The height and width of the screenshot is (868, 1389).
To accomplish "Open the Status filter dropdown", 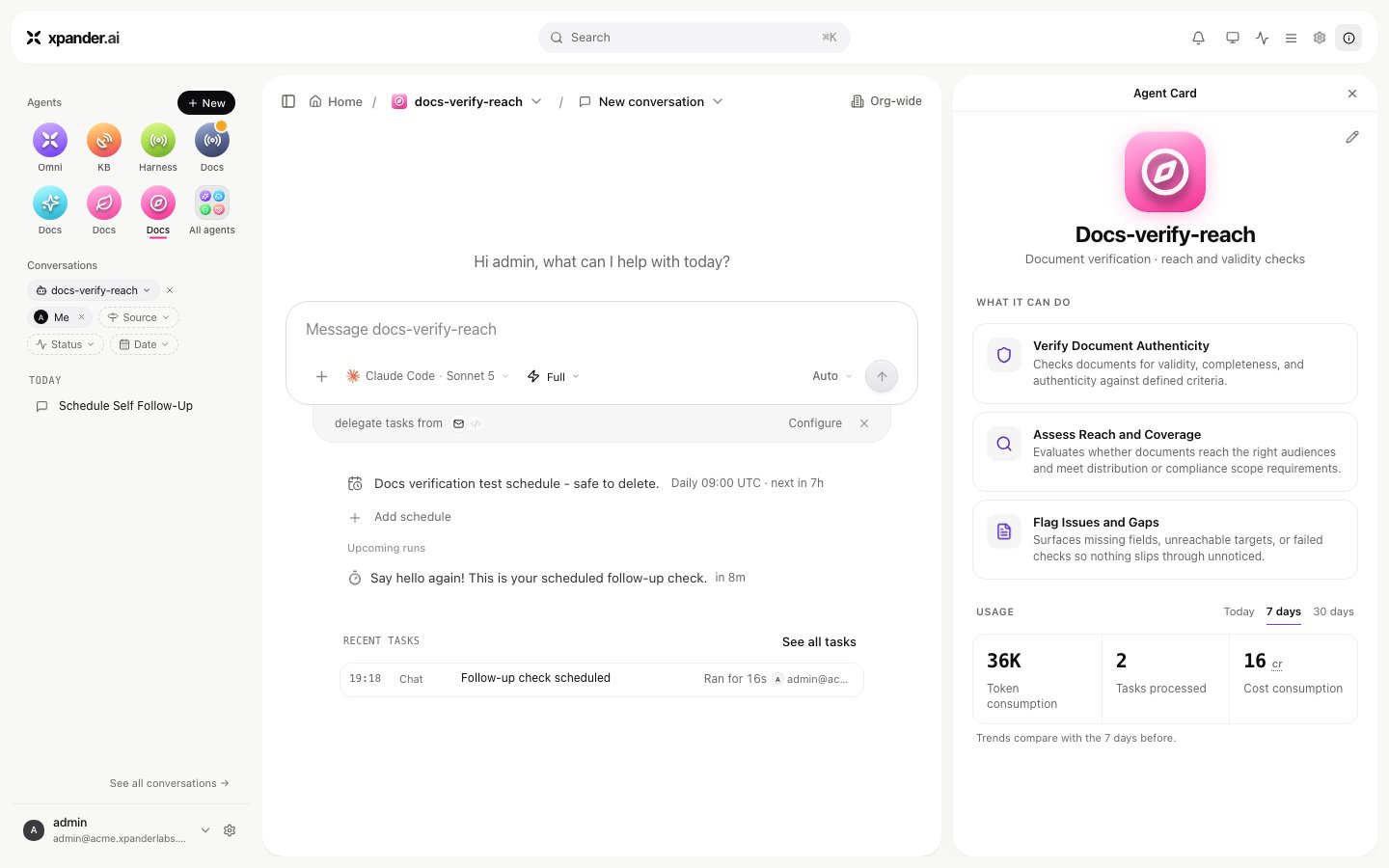I will click(66, 344).
